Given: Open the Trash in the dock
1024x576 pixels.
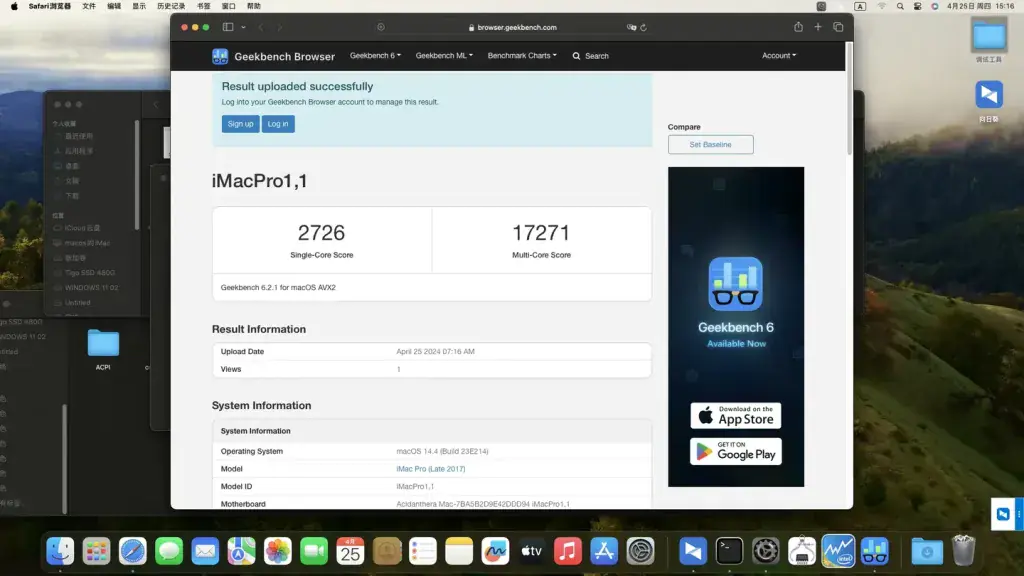Looking at the screenshot, I should (963, 551).
